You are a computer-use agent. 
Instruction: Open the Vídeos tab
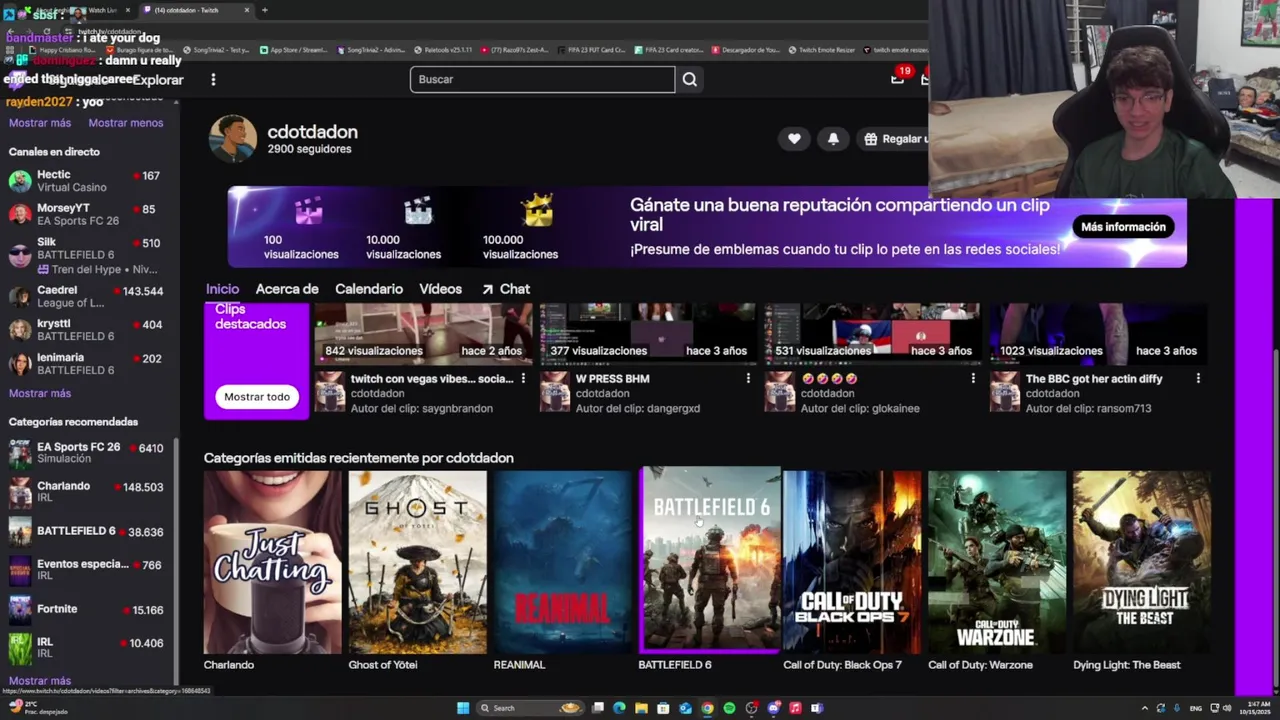pos(440,289)
